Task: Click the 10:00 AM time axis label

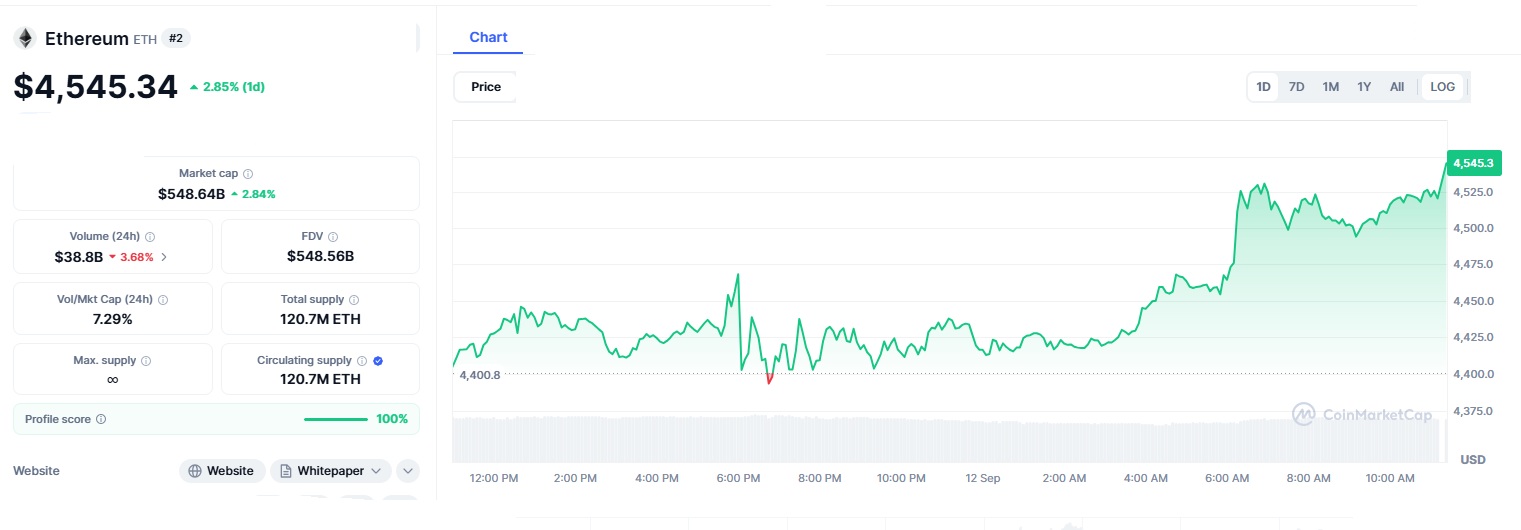Action: tap(1391, 479)
